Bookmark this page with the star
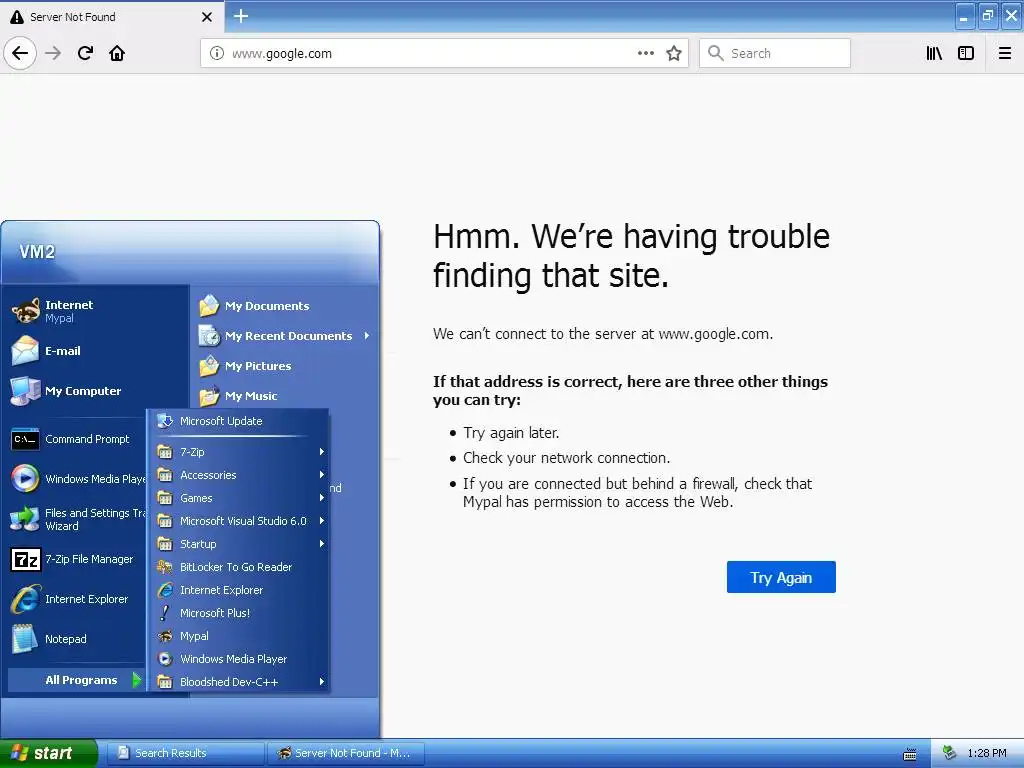 pyautogui.click(x=674, y=54)
